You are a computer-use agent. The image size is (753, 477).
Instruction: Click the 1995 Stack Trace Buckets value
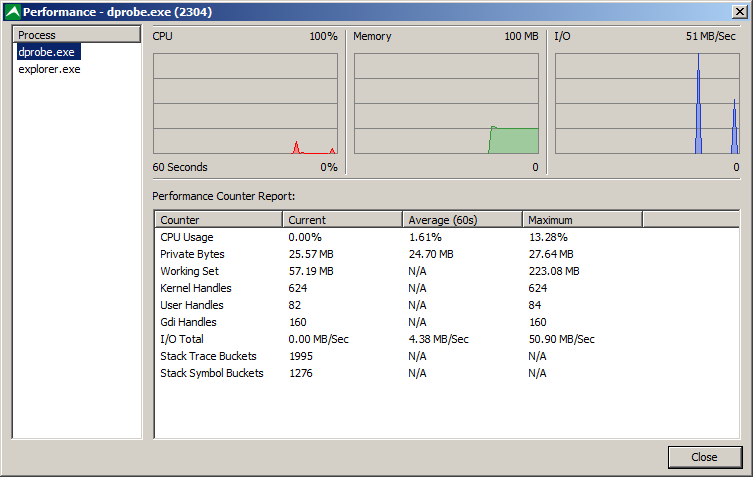tap(301, 356)
